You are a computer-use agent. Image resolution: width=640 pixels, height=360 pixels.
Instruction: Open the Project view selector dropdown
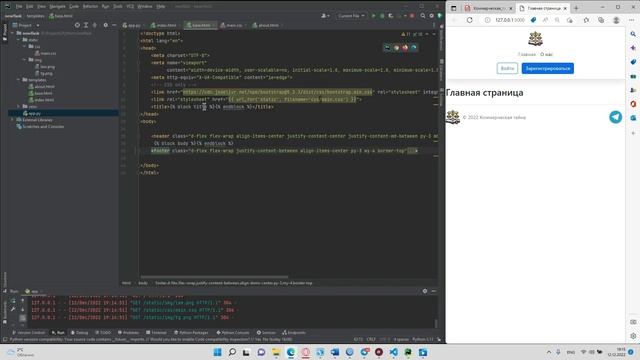27,25
